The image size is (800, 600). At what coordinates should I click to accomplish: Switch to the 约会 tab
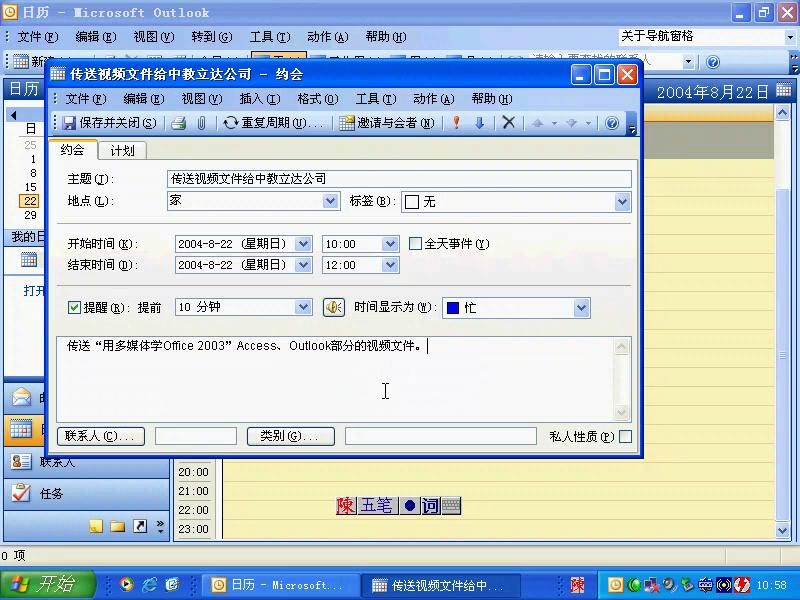pos(72,149)
